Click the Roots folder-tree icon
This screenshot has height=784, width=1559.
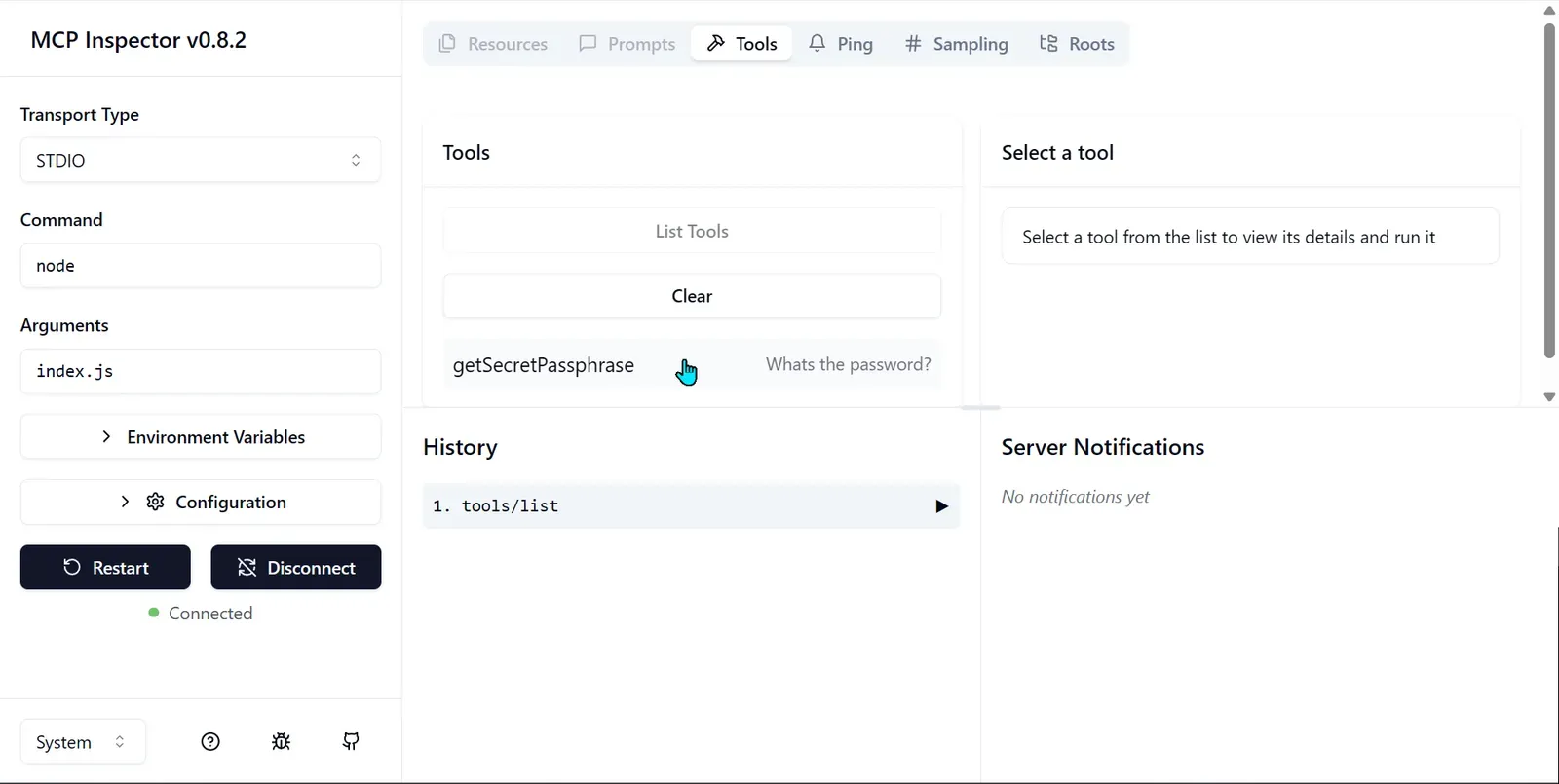1048,43
